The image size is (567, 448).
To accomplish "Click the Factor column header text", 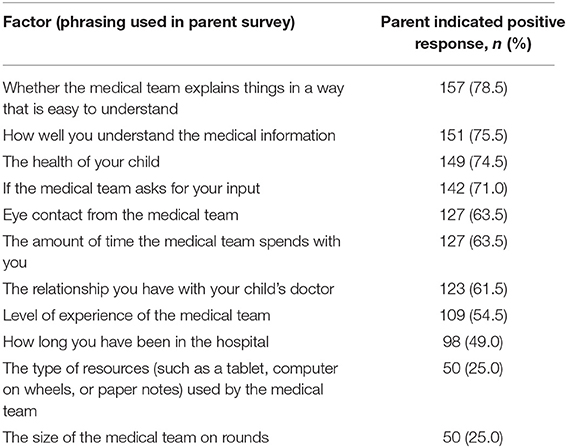I will 149,23.
